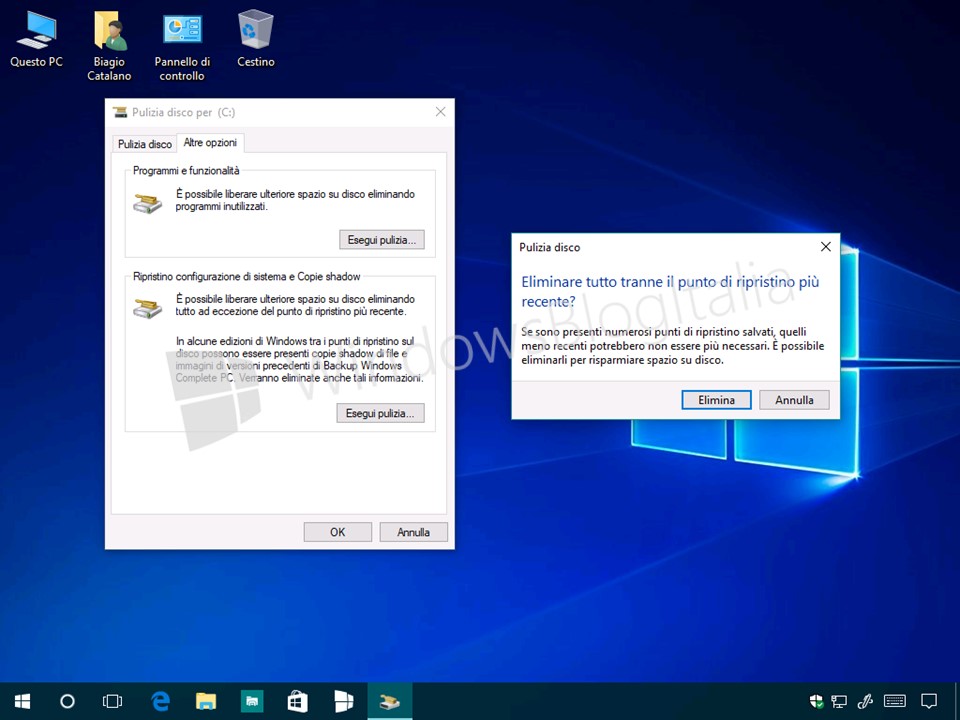Close the Pulizia disco confirmation dialog

(825, 247)
